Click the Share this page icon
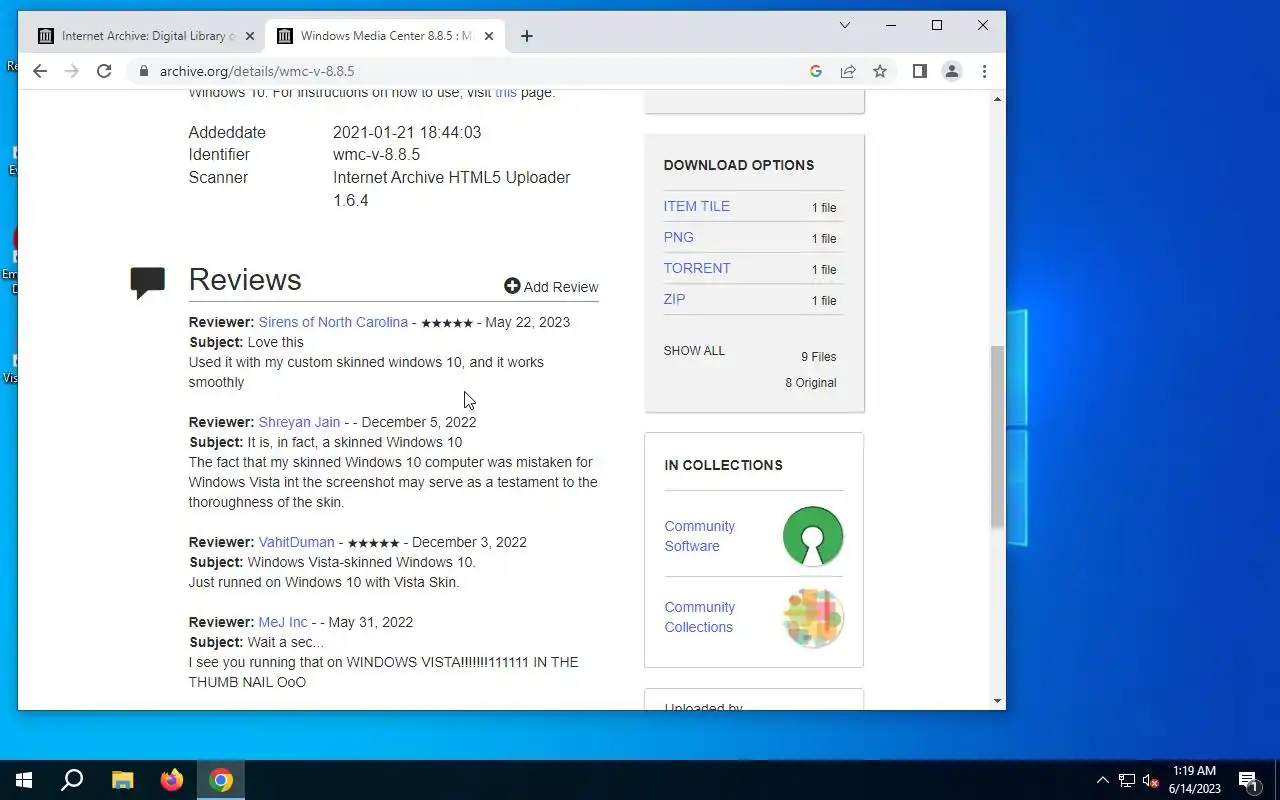 848,71
